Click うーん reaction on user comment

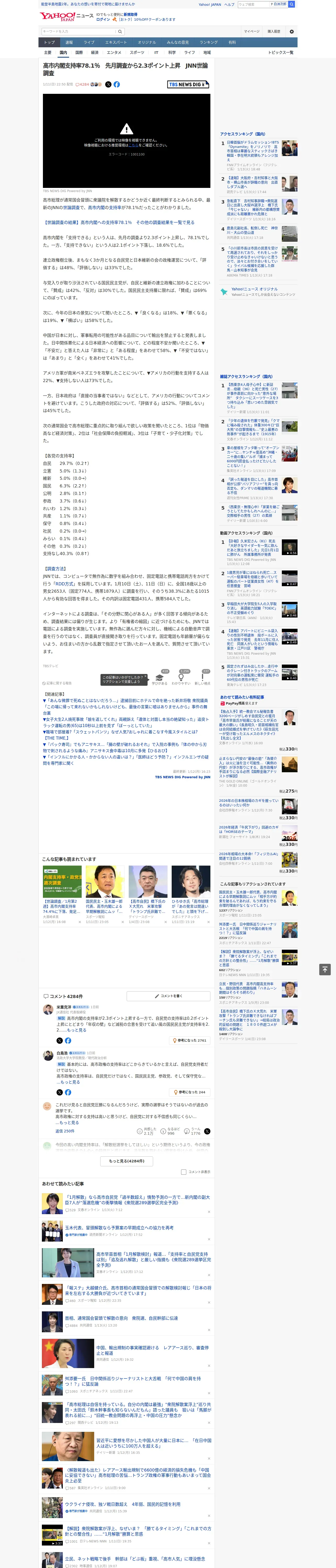pos(192,1131)
